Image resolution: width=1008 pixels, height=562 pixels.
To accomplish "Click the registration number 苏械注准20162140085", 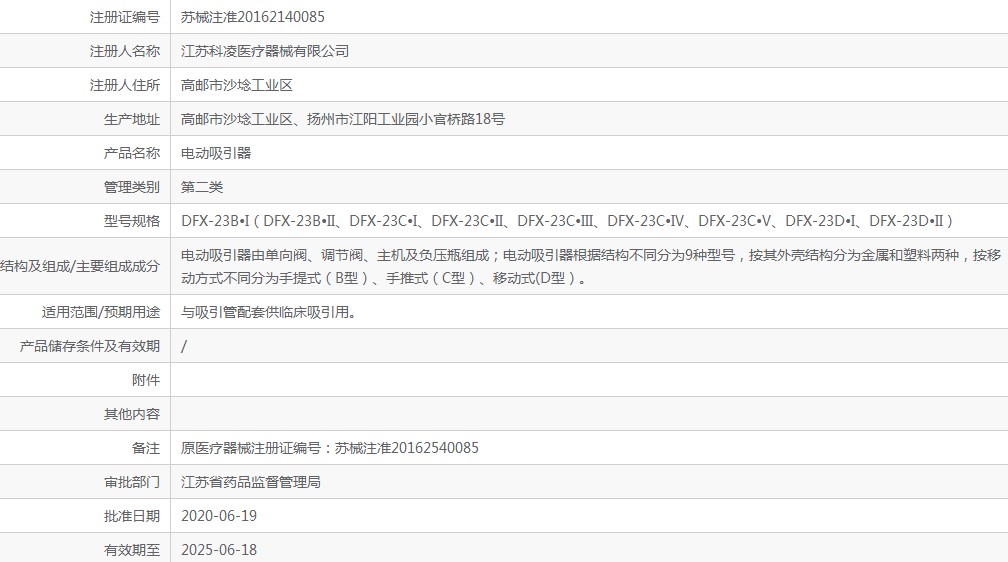I will click(253, 17).
